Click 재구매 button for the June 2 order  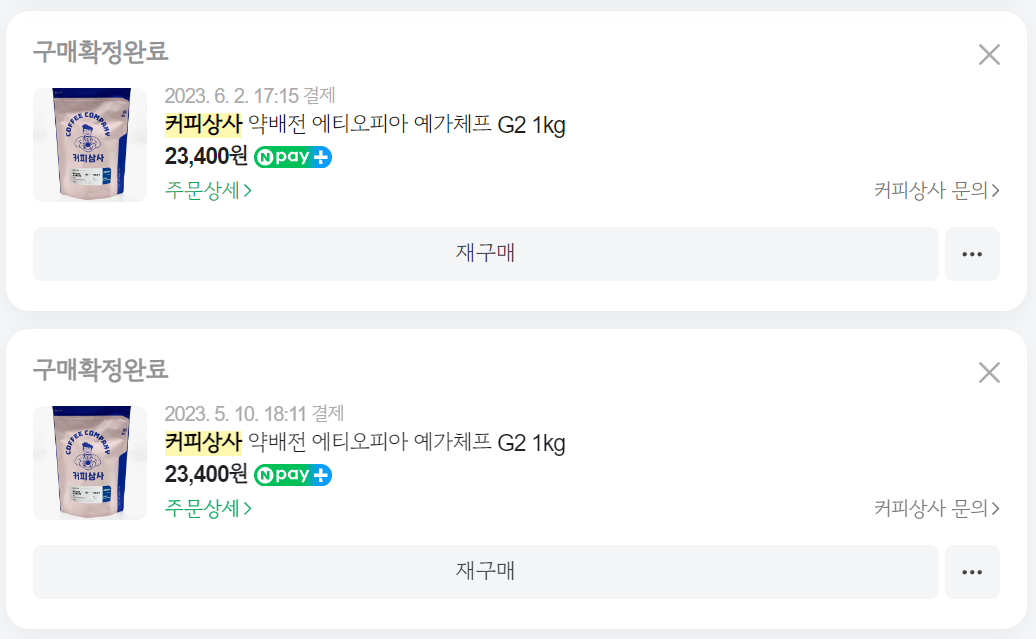(486, 254)
